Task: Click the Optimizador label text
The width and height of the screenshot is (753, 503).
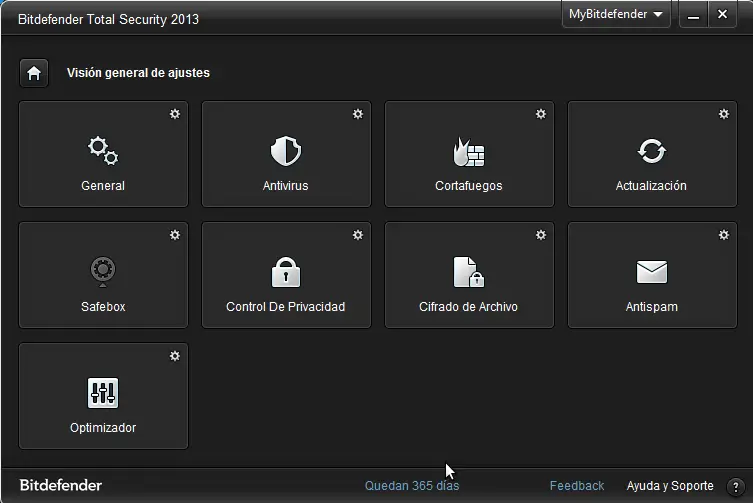Action: (x=103, y=428)
